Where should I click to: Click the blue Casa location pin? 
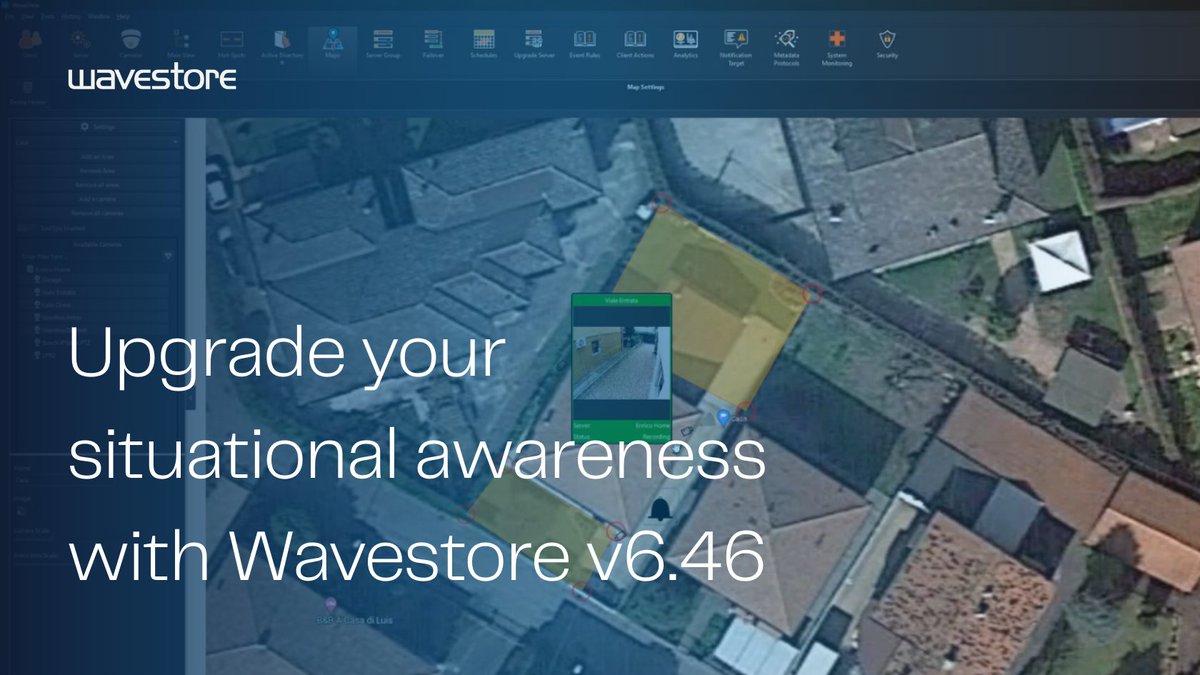pyautogui.click(x=723, y=416)
